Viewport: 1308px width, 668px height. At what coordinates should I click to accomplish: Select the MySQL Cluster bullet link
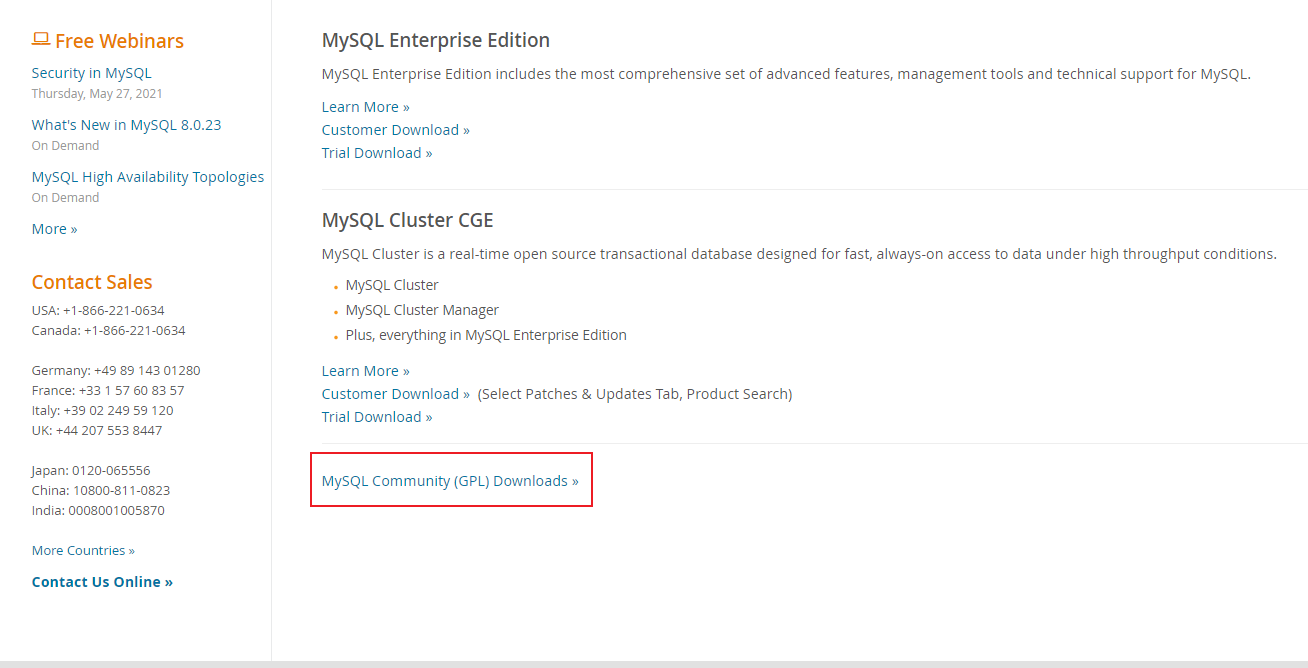point(391,284)
